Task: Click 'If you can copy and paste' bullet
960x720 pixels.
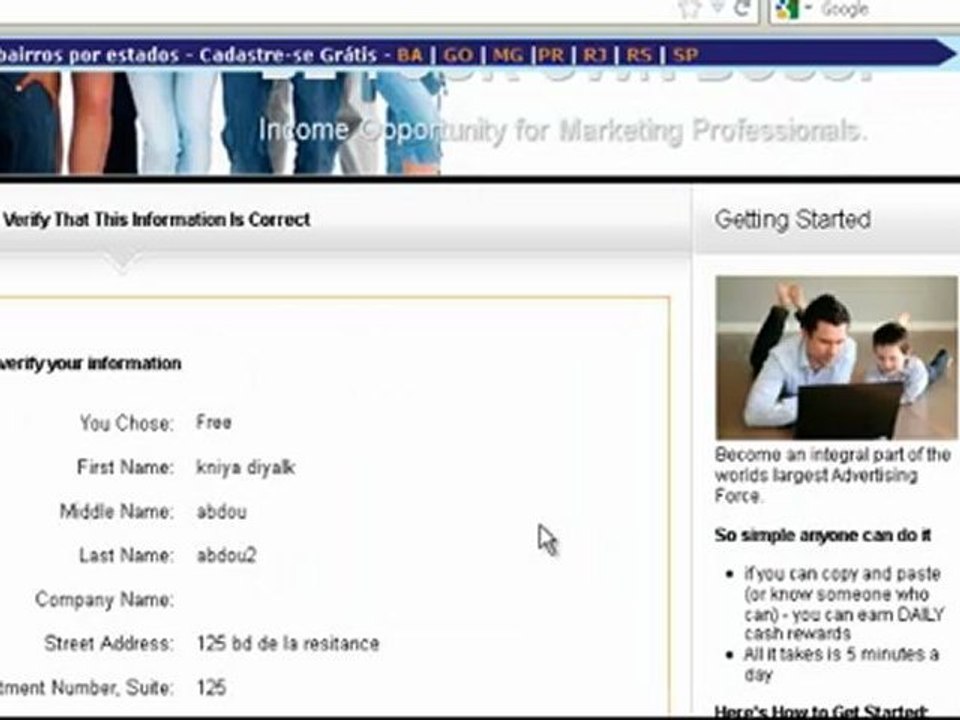Action: coord(844,603)
